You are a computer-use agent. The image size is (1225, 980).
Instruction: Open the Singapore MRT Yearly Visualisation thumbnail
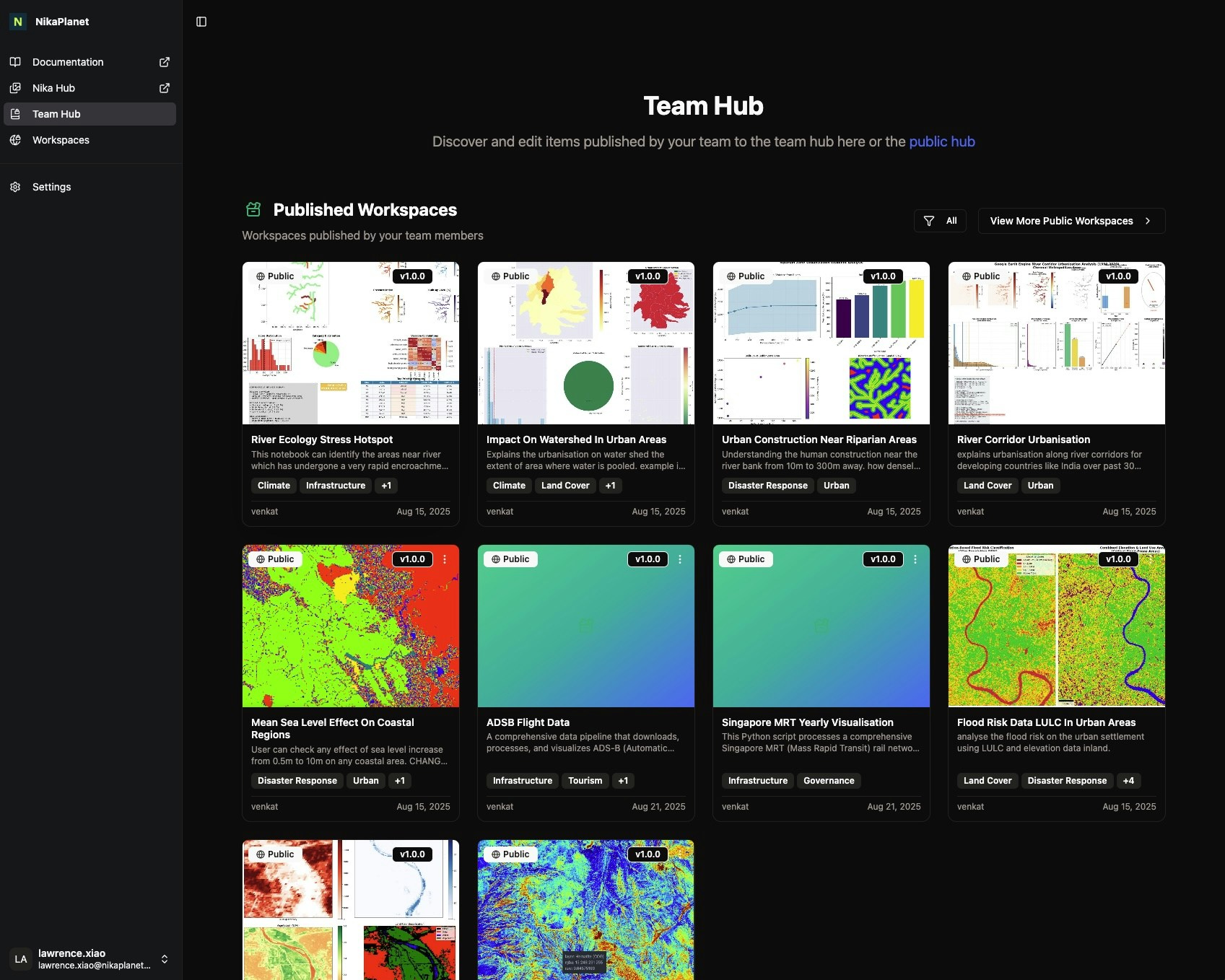[x=821, y=626]
